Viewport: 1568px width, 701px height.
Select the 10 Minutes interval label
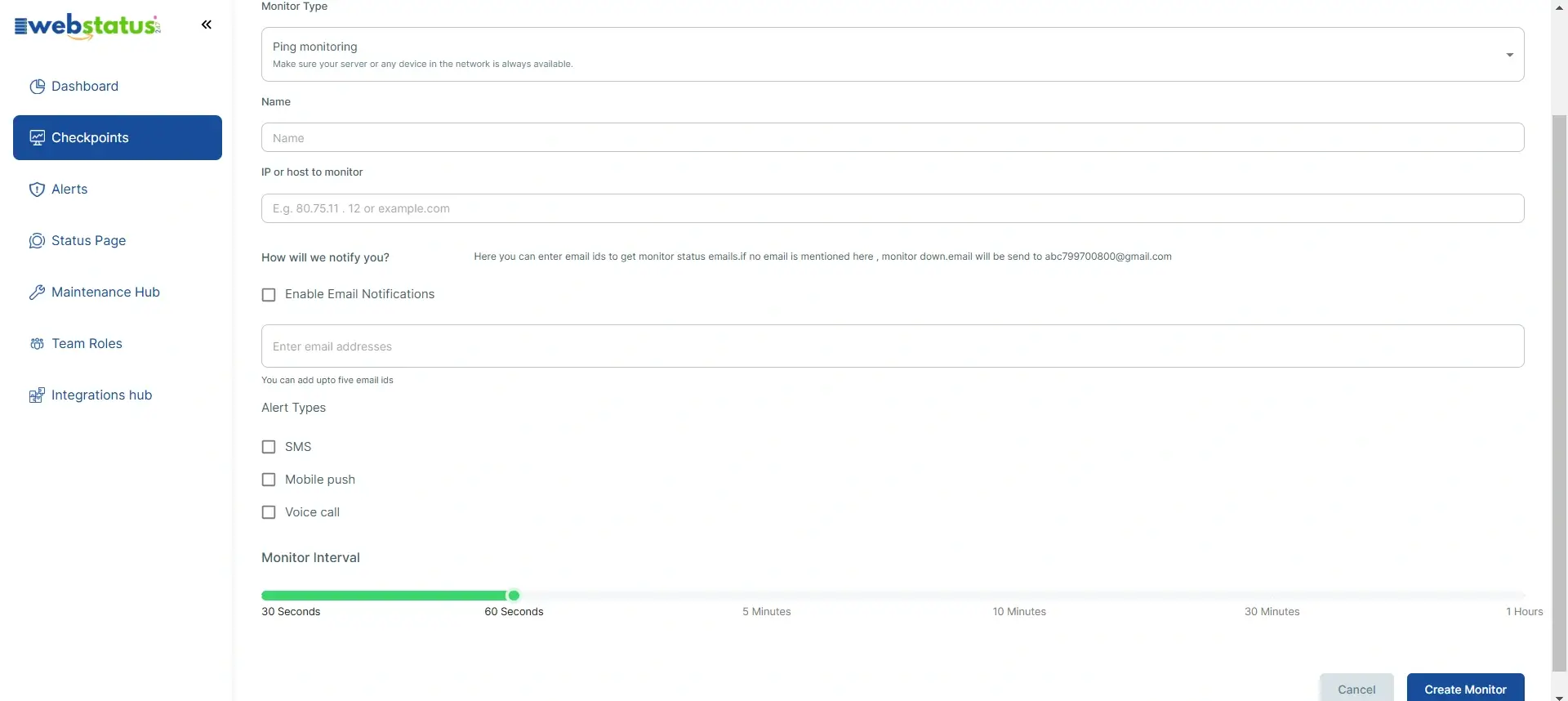1019,612
